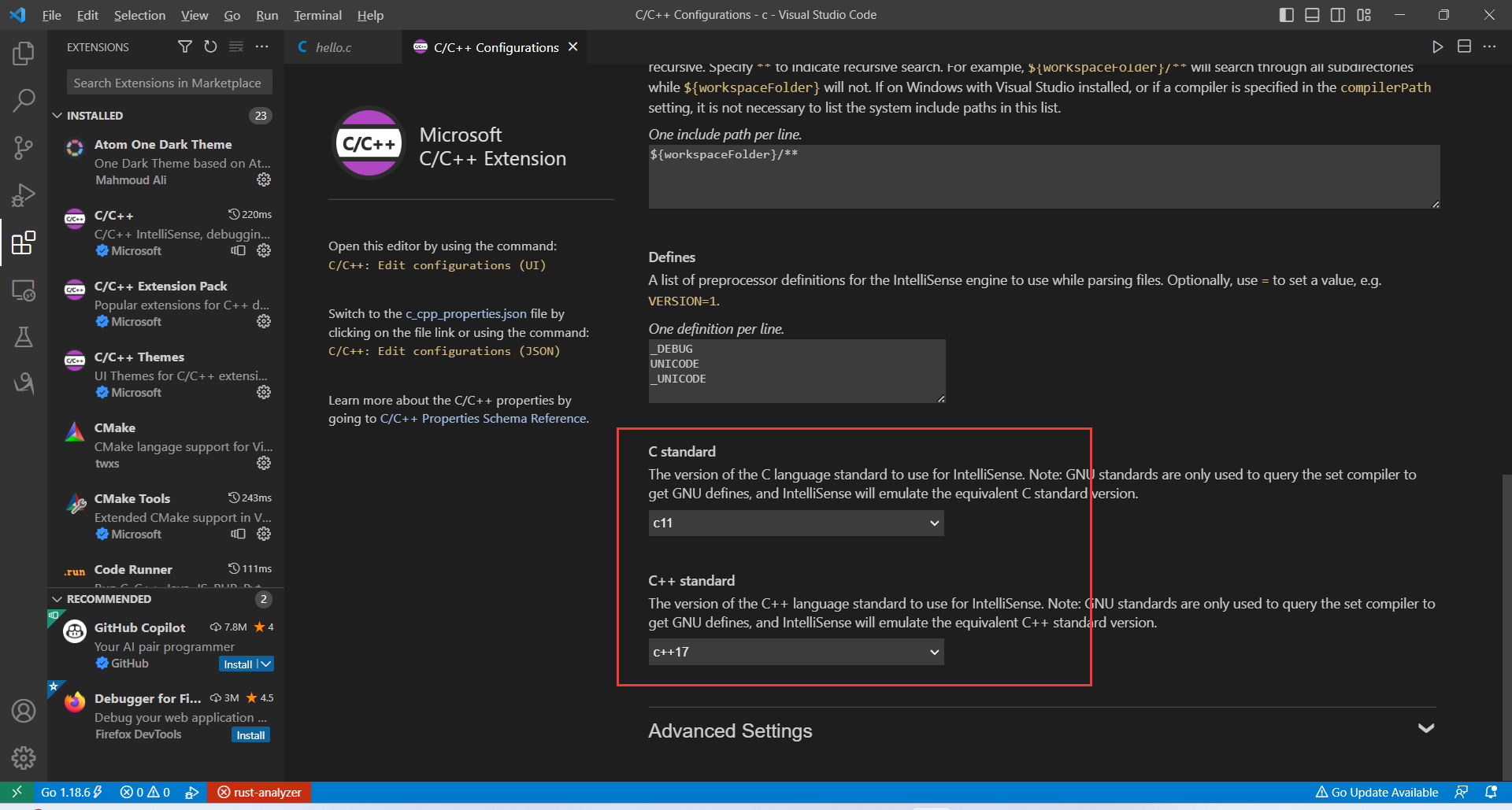Click the include path text area
The image size is (1512, 810).
1044,176
